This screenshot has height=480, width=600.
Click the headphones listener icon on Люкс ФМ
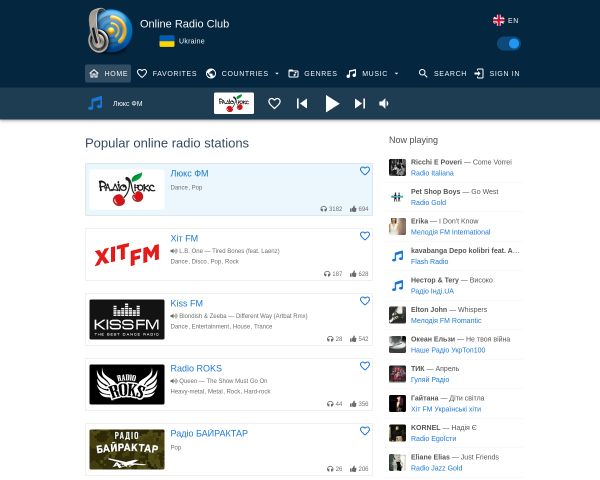point(324,209)
